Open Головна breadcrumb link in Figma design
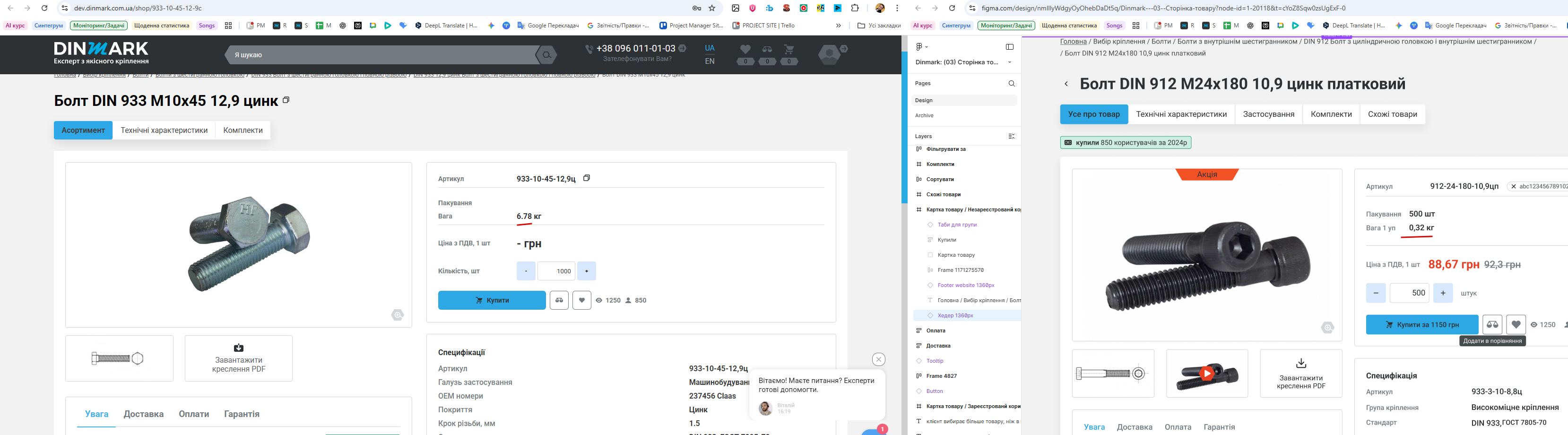Screen dimensions: 1568x435 pyautogui.click(x=1073, y=42)
